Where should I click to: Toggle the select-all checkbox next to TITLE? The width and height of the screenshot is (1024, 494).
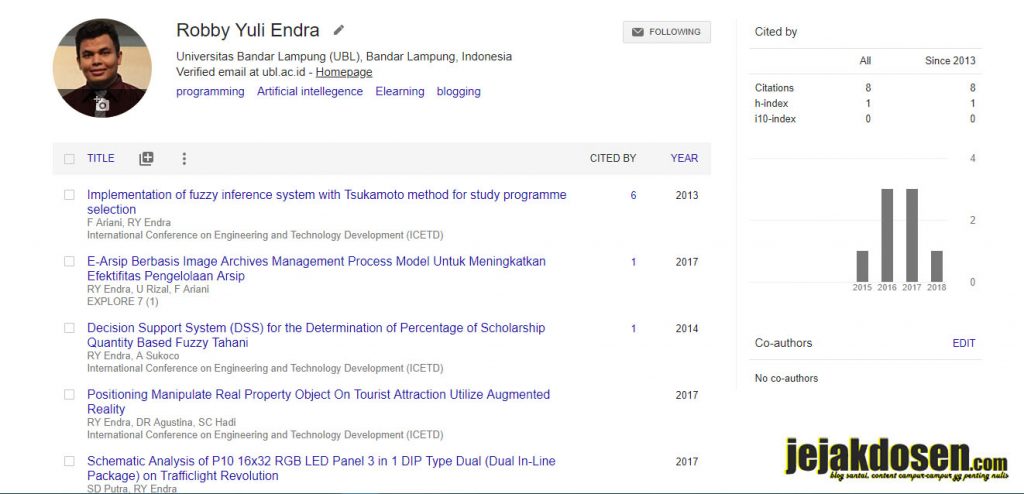click(69, 159)
